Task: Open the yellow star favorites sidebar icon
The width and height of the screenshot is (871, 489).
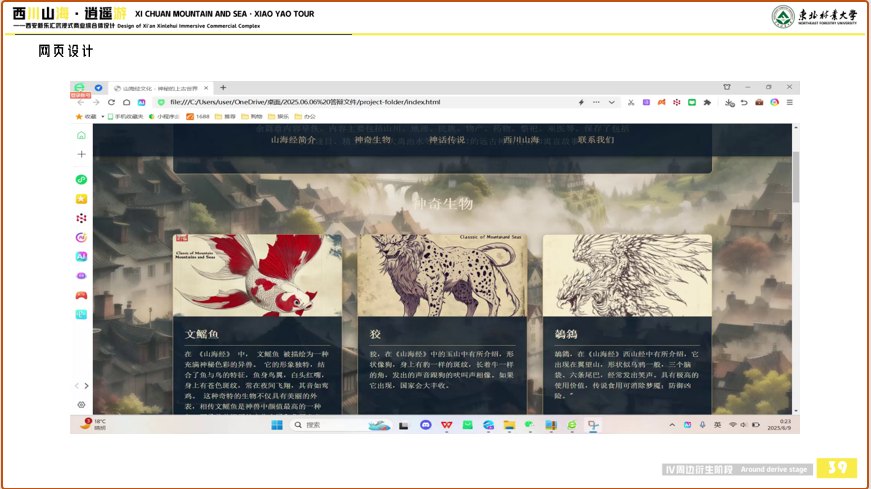Action: tap(81, 199)
